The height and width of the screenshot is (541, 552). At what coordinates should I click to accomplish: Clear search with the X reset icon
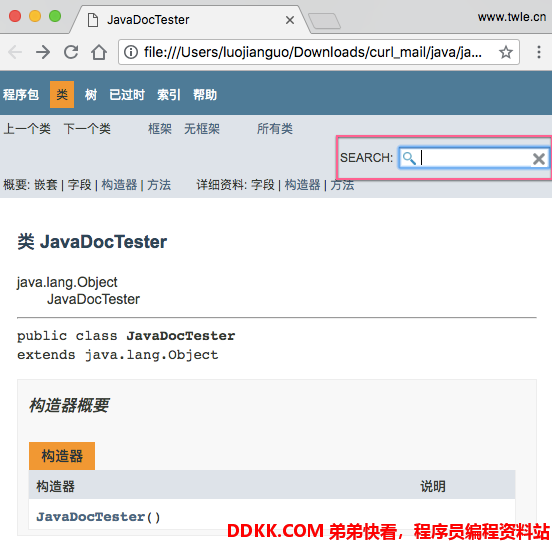pyautogui.click(x=538, y=159)
